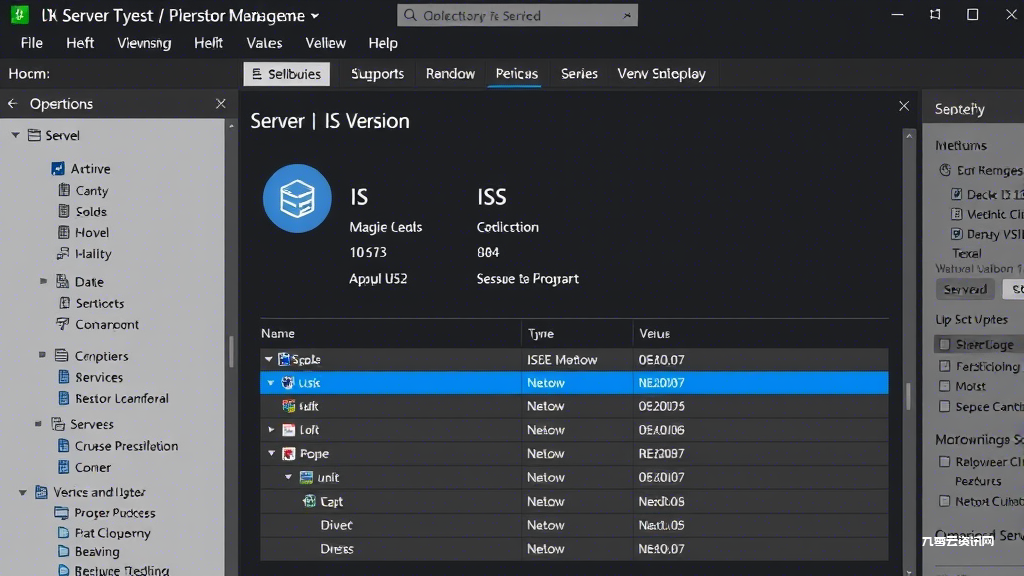Click the Hality item icon
This screenshot has width=1024, height=576.
(x=63, y=253)
